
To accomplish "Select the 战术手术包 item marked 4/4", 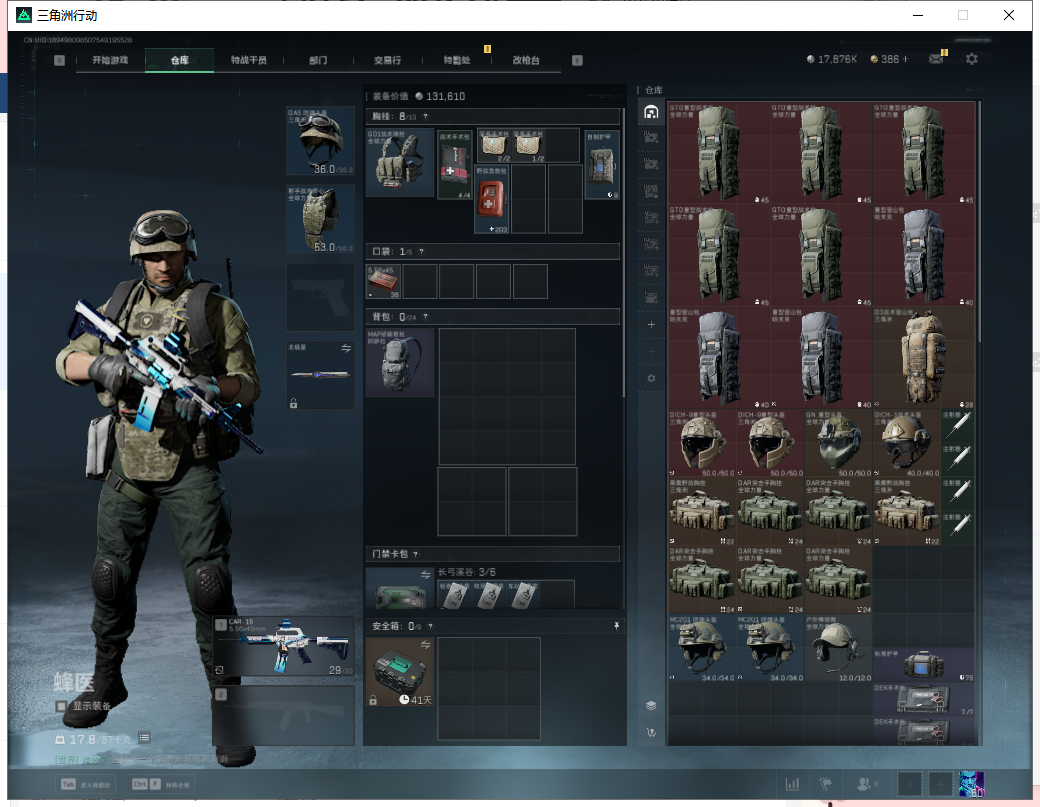I will (x=455, y=164).
